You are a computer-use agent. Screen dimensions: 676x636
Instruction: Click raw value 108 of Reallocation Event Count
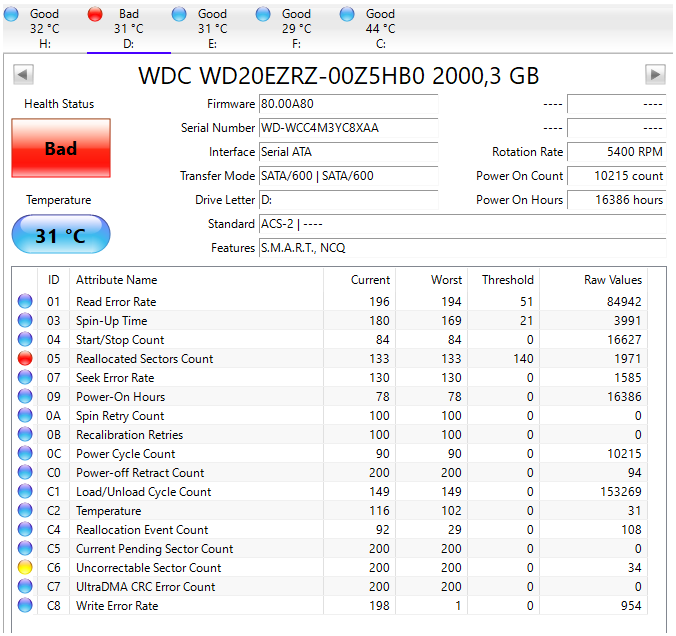[631, 529]
